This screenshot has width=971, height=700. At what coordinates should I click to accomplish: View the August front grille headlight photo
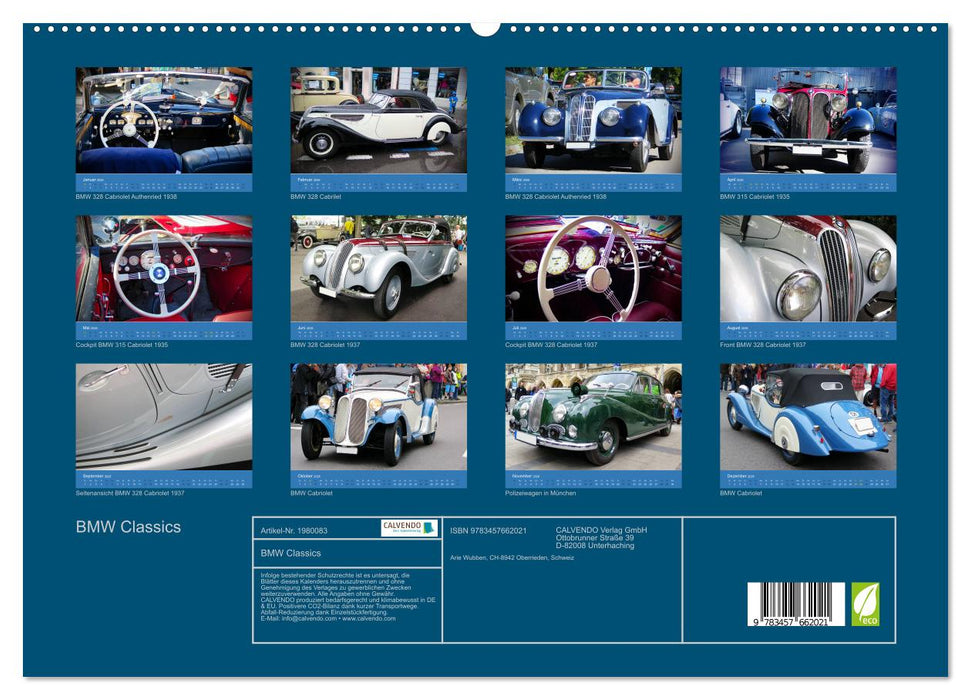(x=808, y=268)
